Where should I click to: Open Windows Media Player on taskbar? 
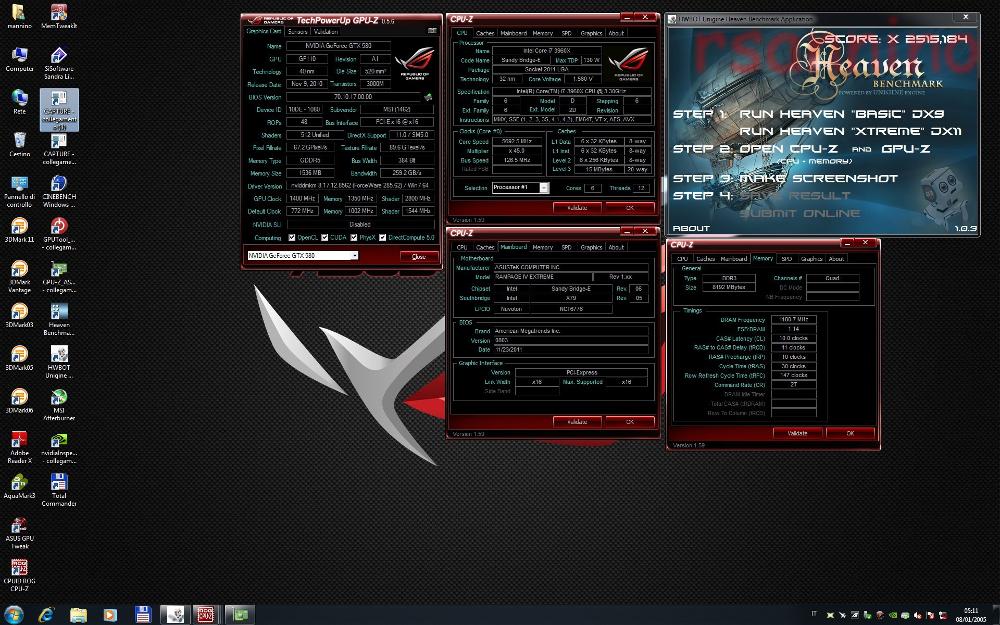pos(110,615)
